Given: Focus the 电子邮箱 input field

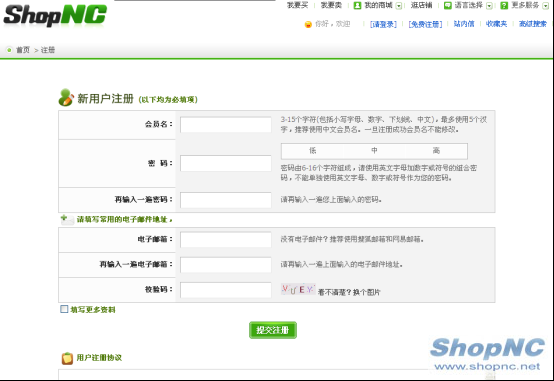Looking at the screenshot, I should [226, 240].
